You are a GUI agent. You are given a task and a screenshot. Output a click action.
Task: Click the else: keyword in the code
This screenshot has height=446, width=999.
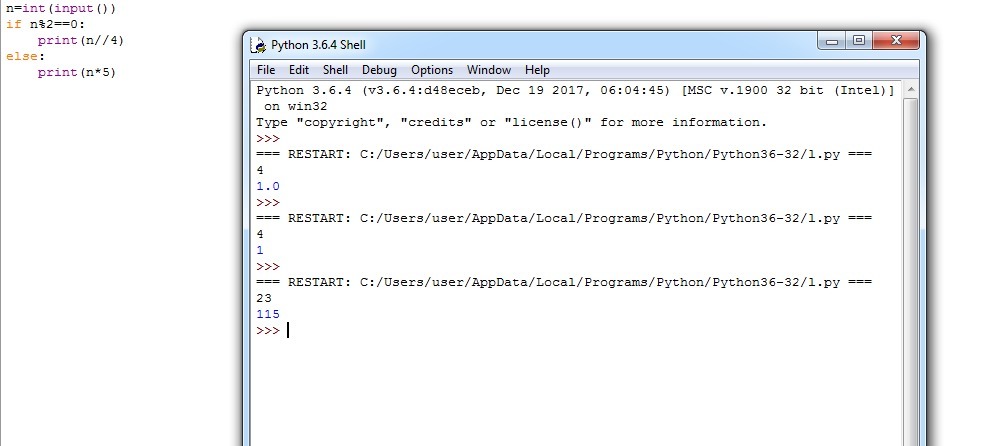[19, 56]
